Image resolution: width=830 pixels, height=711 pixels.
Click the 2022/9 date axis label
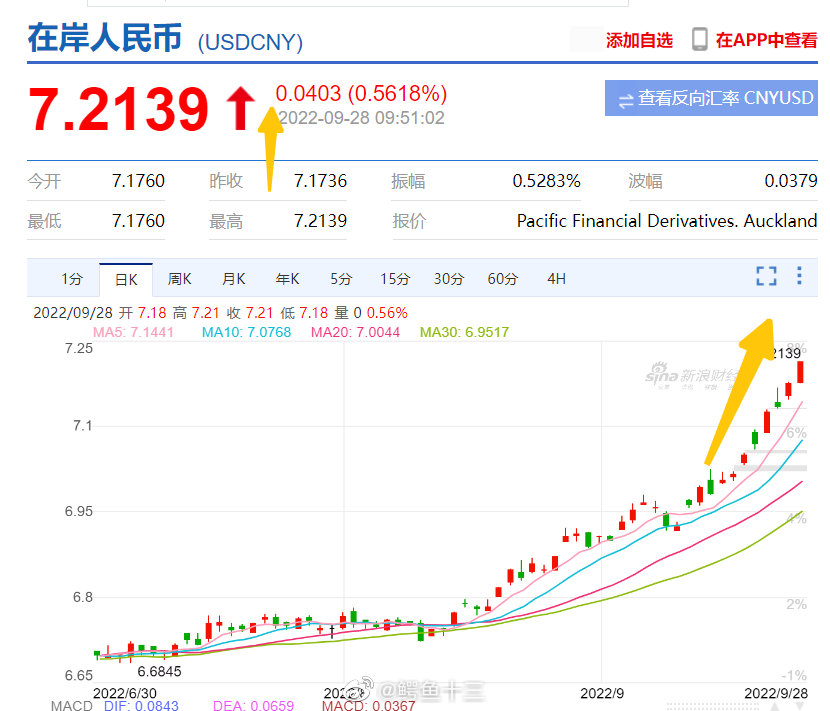[x=602, y=693]
